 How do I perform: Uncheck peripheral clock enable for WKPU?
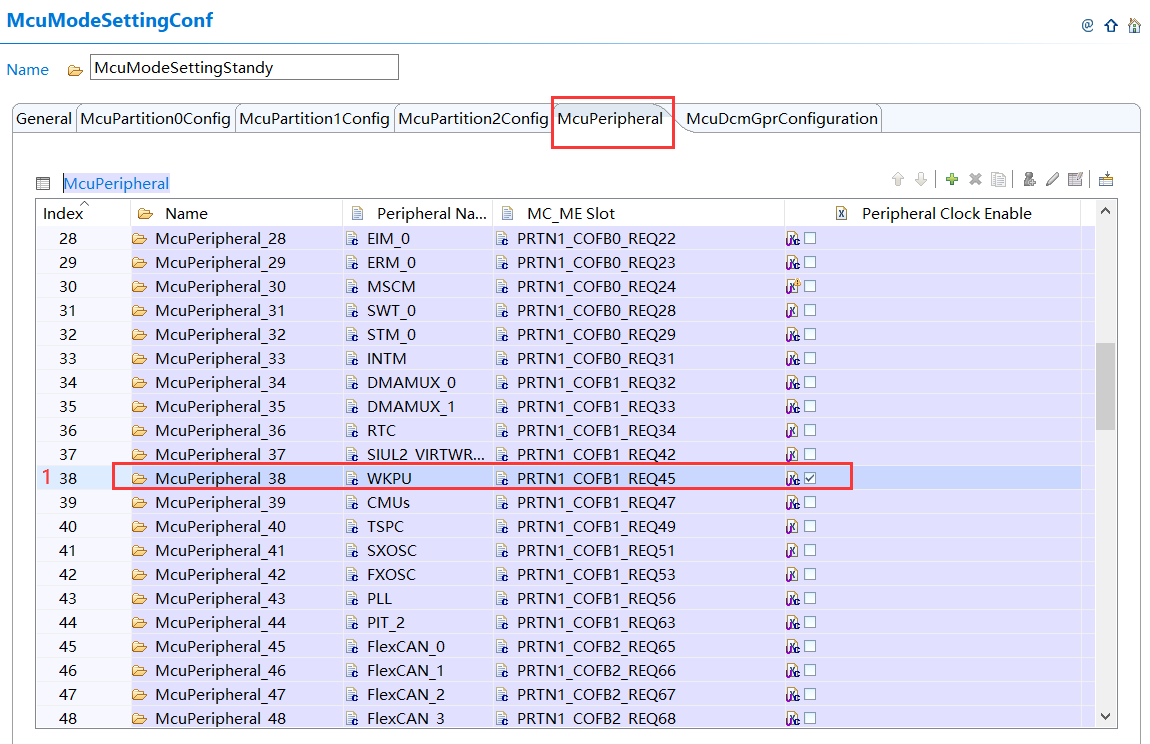pos(810,478)
